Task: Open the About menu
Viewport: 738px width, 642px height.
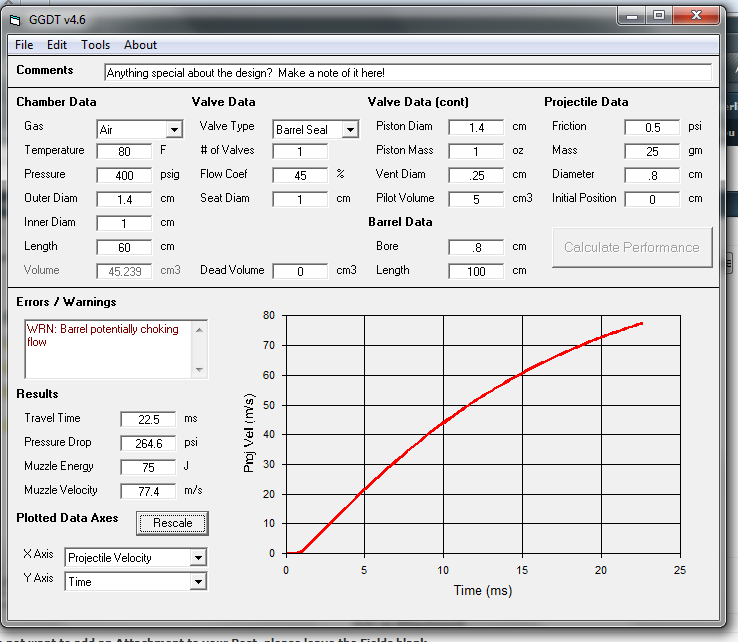Action: pos(140,45)
